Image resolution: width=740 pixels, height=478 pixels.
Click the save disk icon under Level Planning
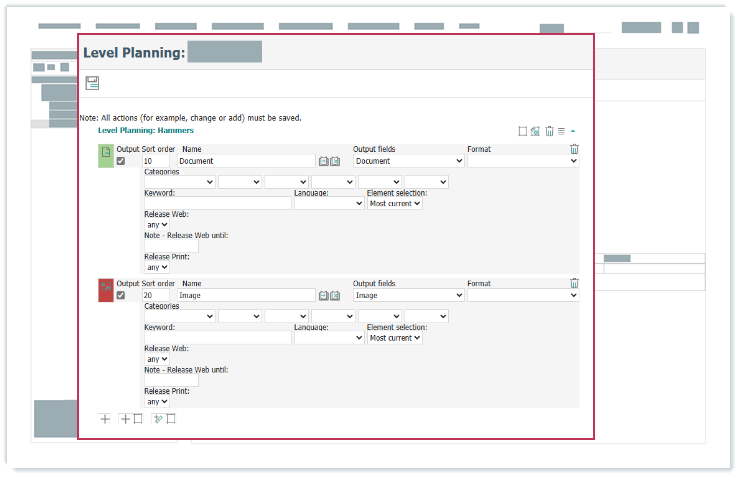click(x=92, y=83)
